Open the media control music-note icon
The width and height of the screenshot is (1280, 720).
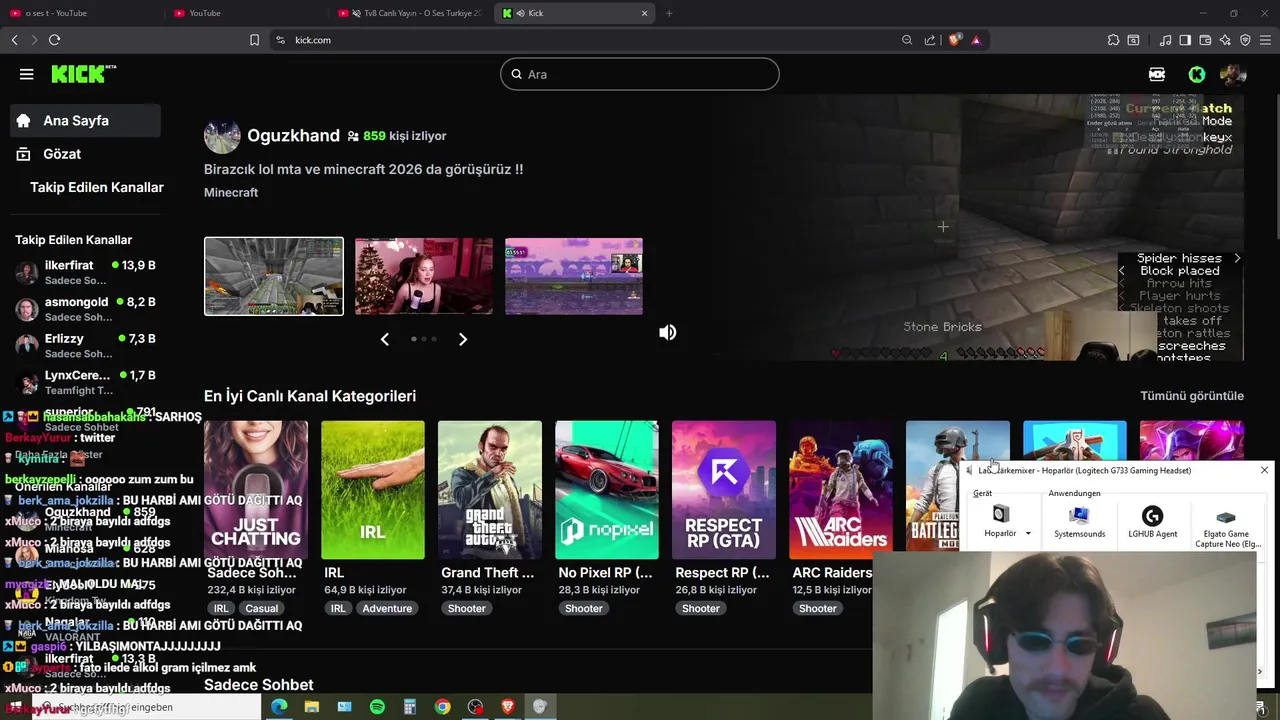(x=1165, y=40)
